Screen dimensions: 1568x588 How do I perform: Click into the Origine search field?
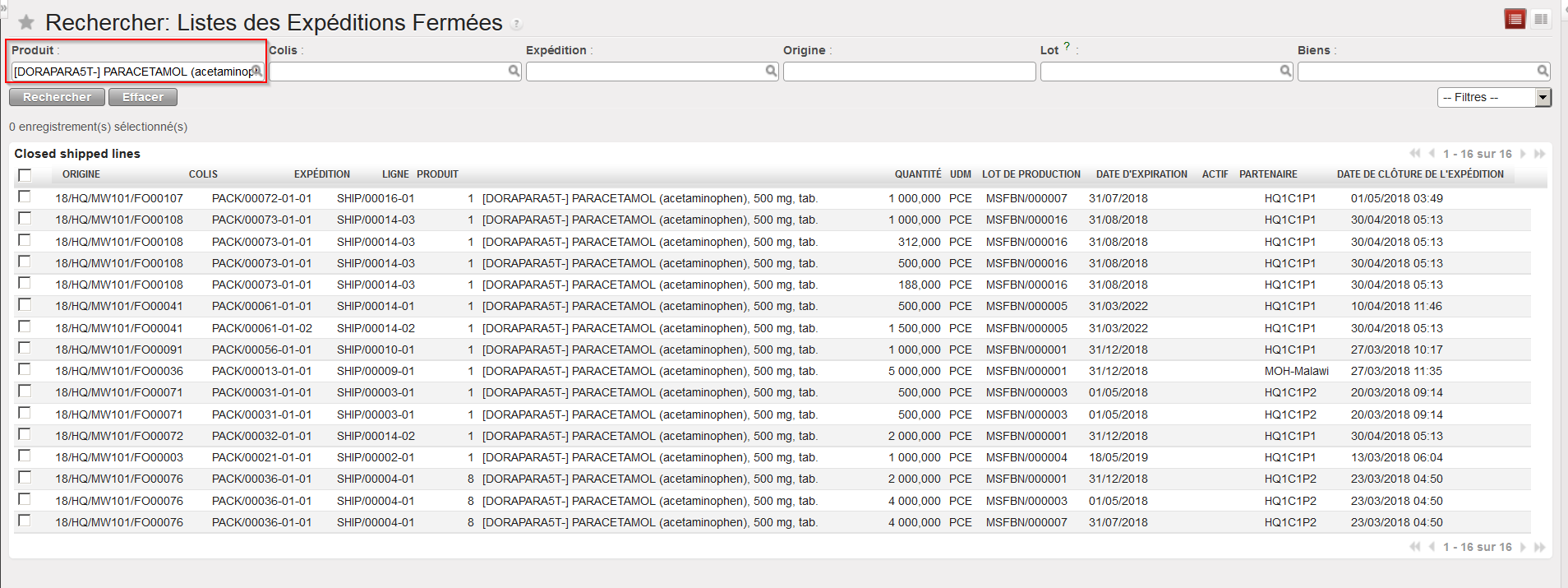[x=908, y=72]
